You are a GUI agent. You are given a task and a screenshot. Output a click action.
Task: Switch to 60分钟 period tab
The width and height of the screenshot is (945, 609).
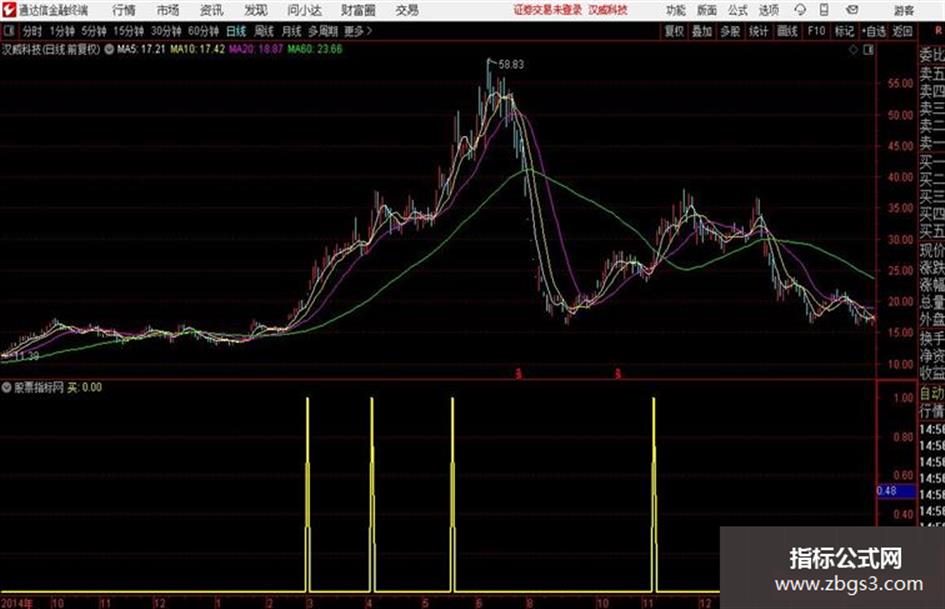204,31
